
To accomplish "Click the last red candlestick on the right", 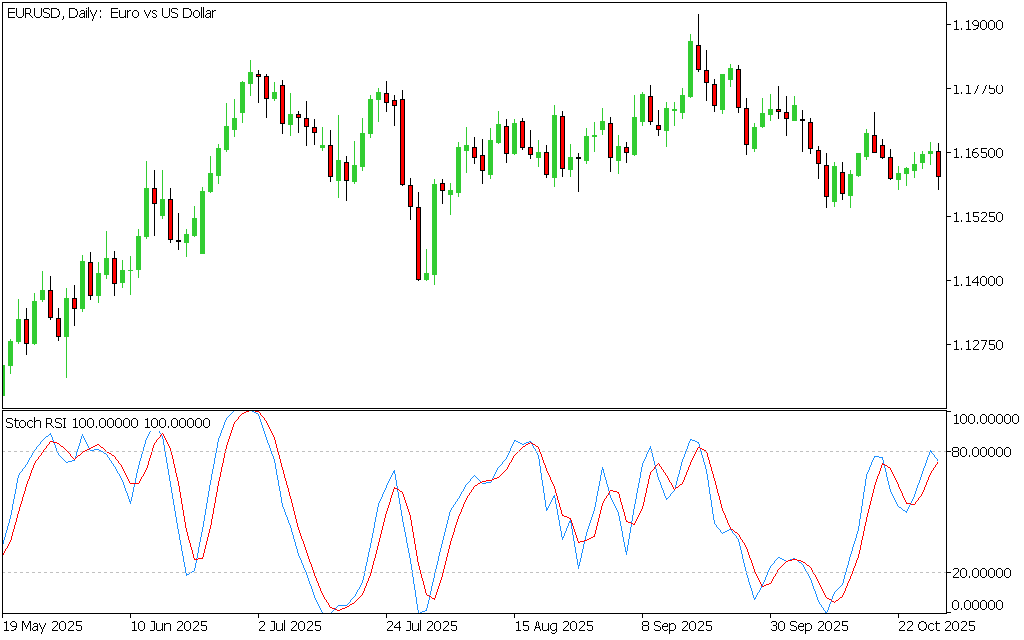I will pos(938,164).
